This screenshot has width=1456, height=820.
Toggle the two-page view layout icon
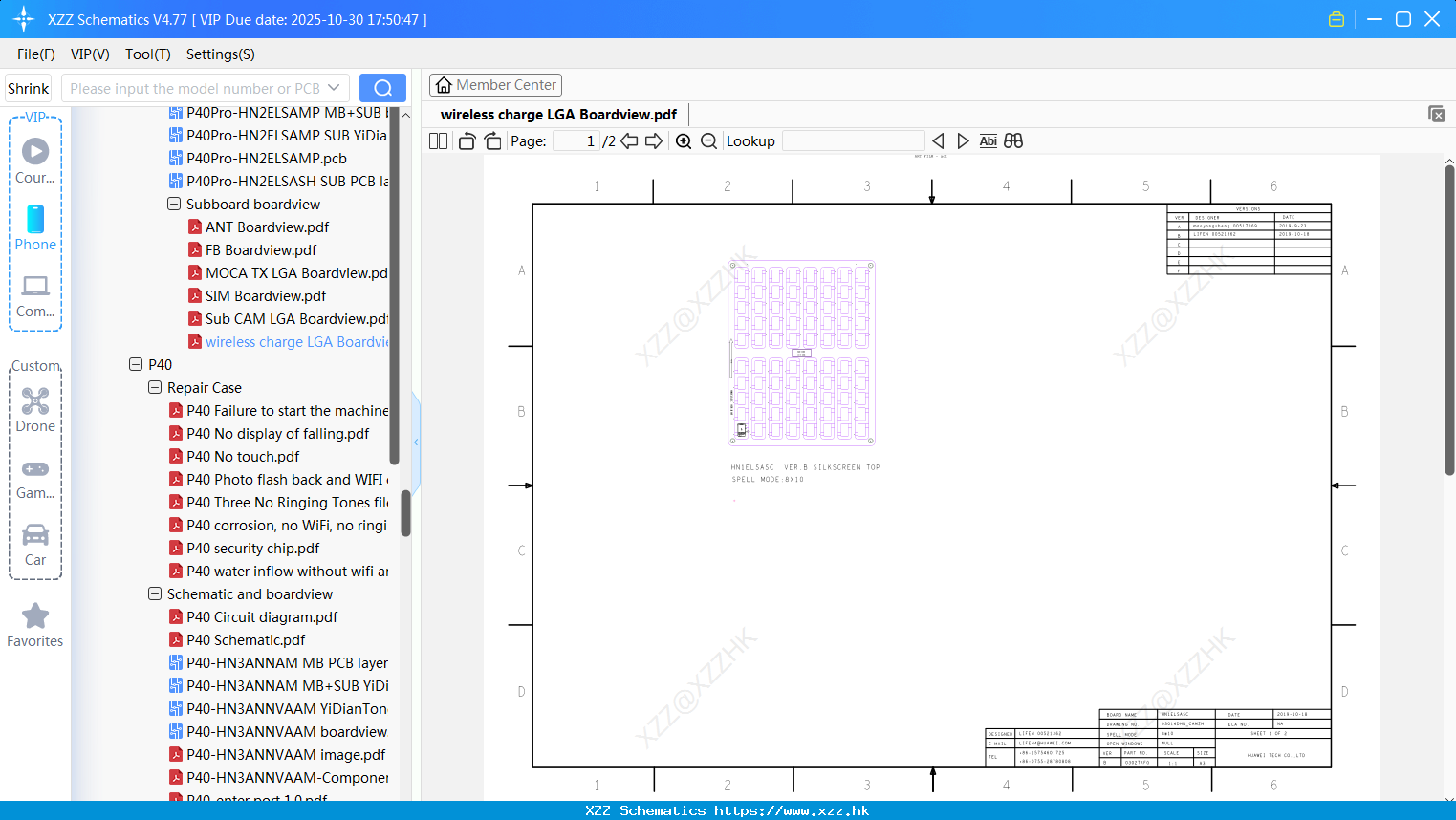[438, 141]
